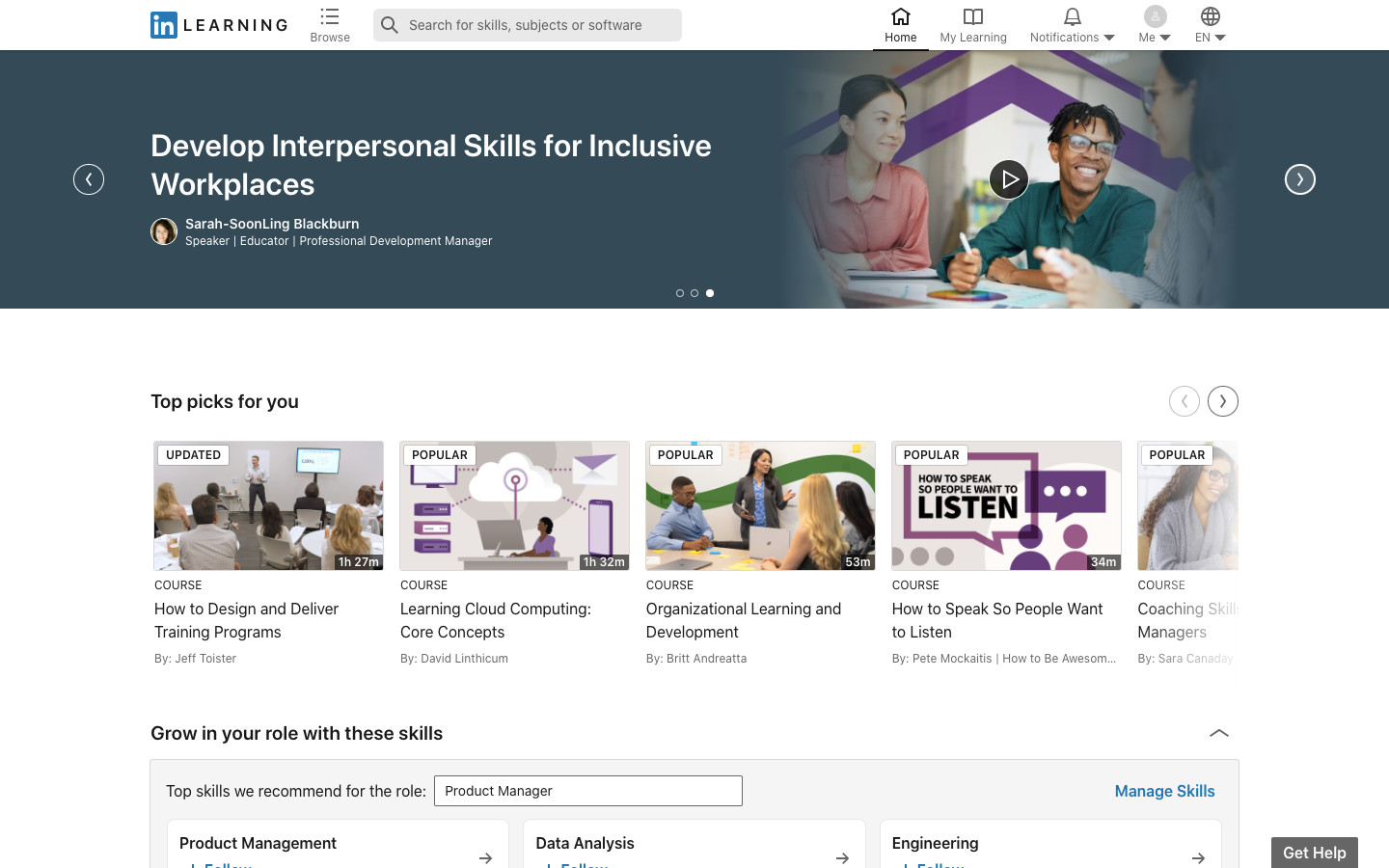Open the EN language selector
1389x868 pixels.
click(x=1210, y=25)
